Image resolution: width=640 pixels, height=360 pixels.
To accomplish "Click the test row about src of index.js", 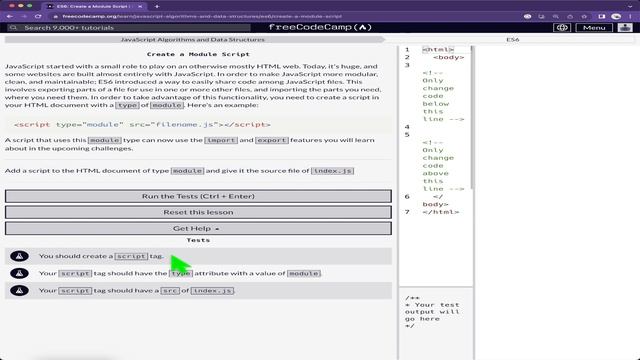I will (x=198, y=290).
